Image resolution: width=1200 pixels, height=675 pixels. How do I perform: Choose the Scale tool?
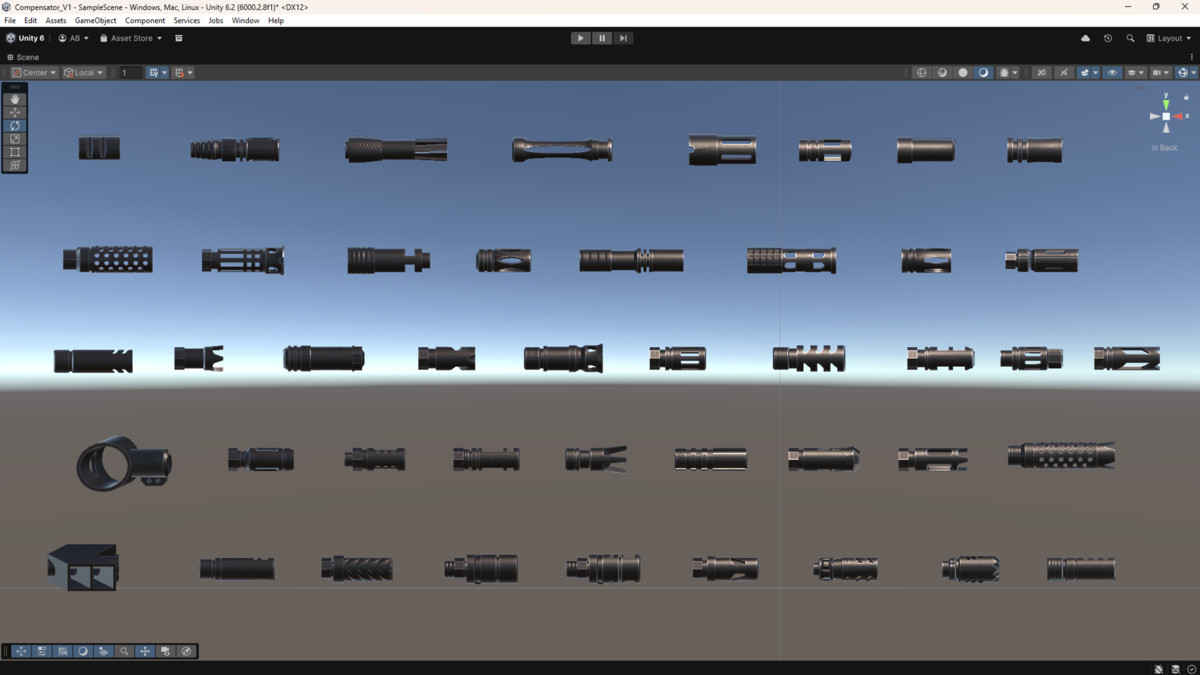(15, 139)
